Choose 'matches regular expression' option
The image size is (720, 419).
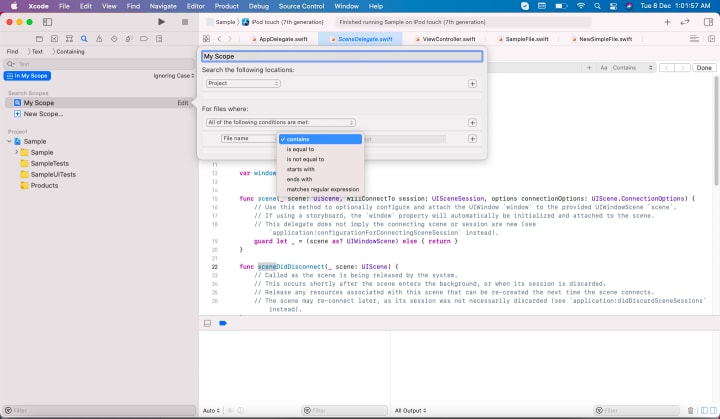320,189
